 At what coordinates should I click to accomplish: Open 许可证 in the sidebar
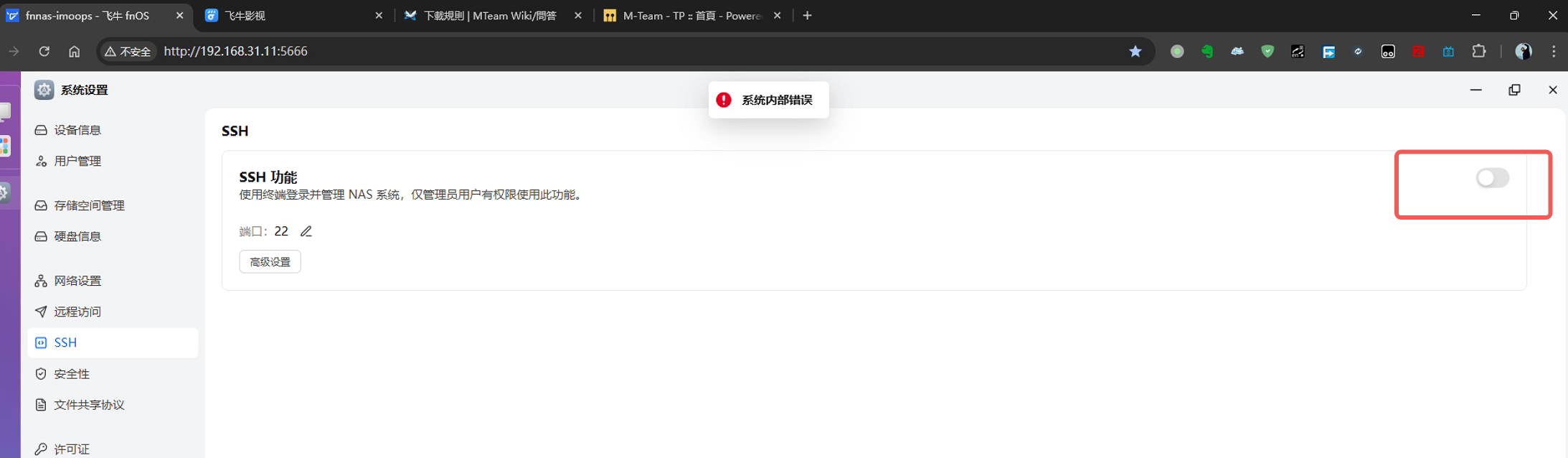point(72,449)
